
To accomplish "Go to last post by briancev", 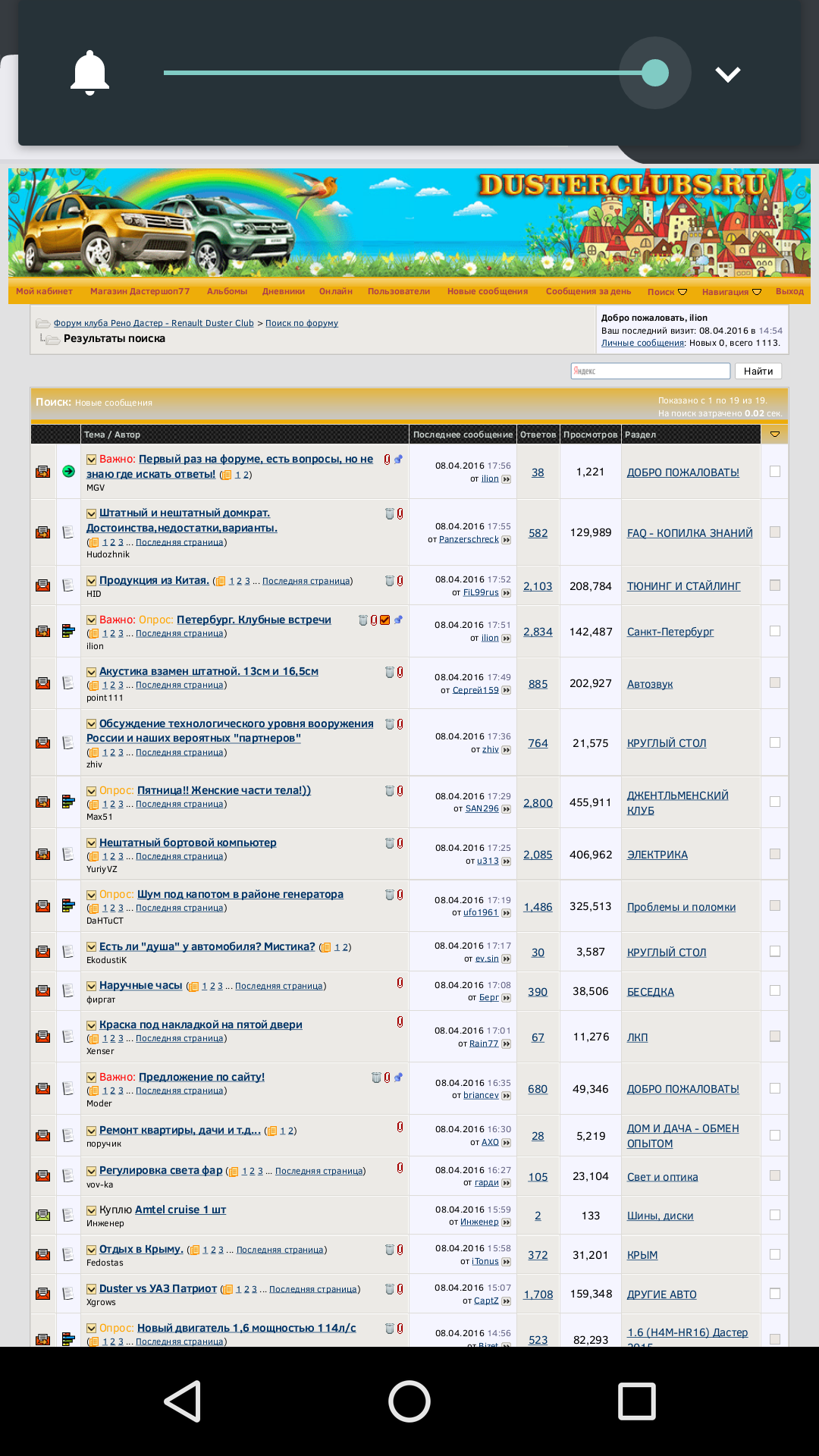I will (x=507, y=1096).
